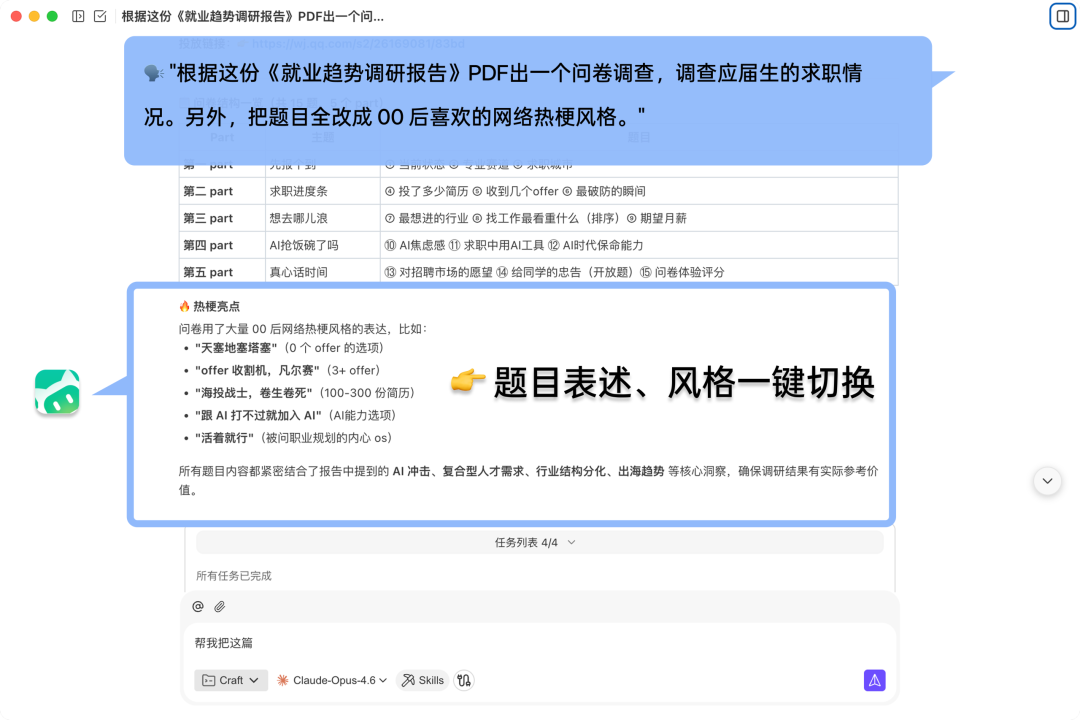1080x720 pixels.
Task: Click the 天塞地塞塔塞 bullet item
Action: (289, 348)
